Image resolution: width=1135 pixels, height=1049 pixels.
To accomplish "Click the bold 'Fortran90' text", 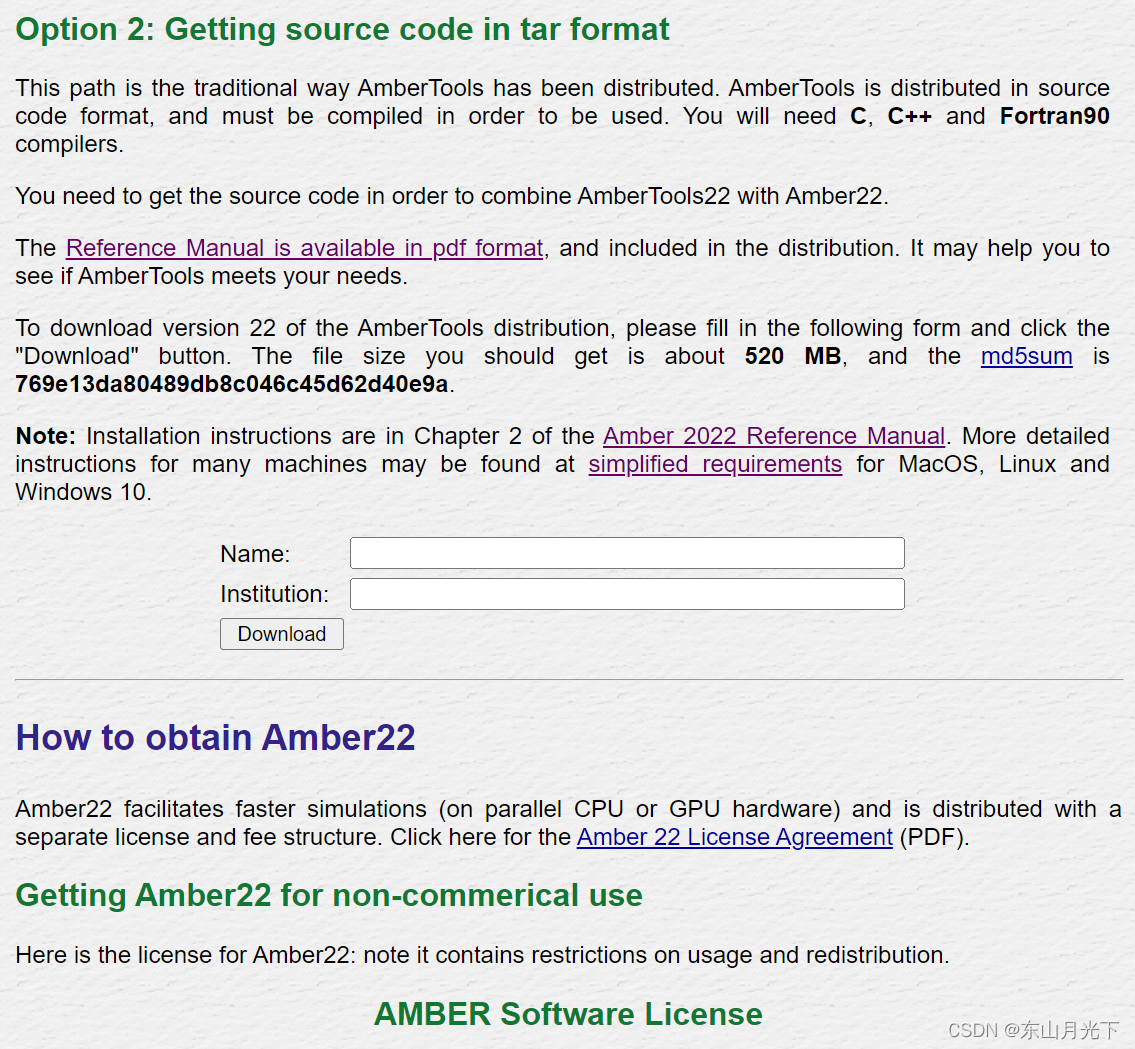I will (x=1055, y=116).
